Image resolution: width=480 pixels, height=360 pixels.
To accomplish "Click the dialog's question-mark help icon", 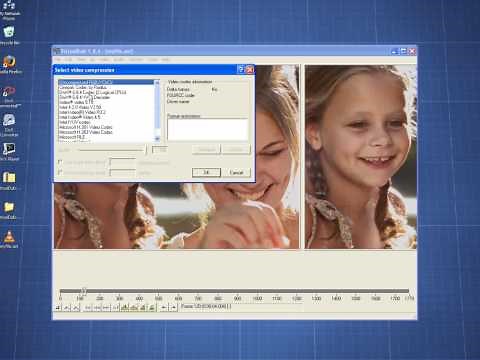I will click(241, 69).
